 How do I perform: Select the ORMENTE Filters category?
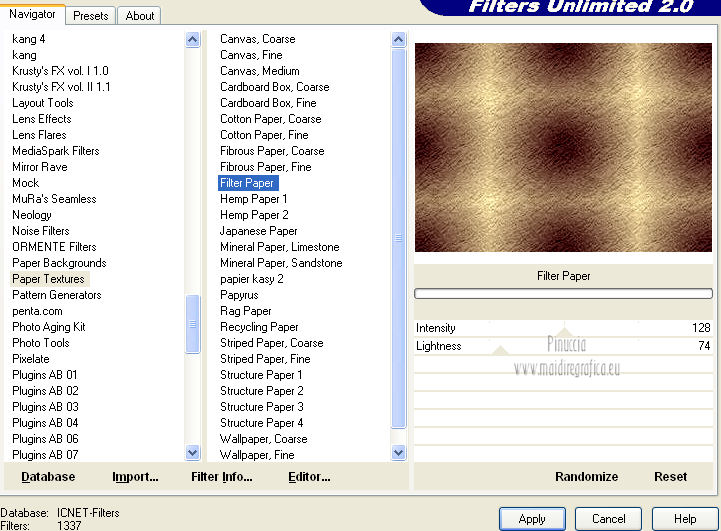tap(54, 247)
